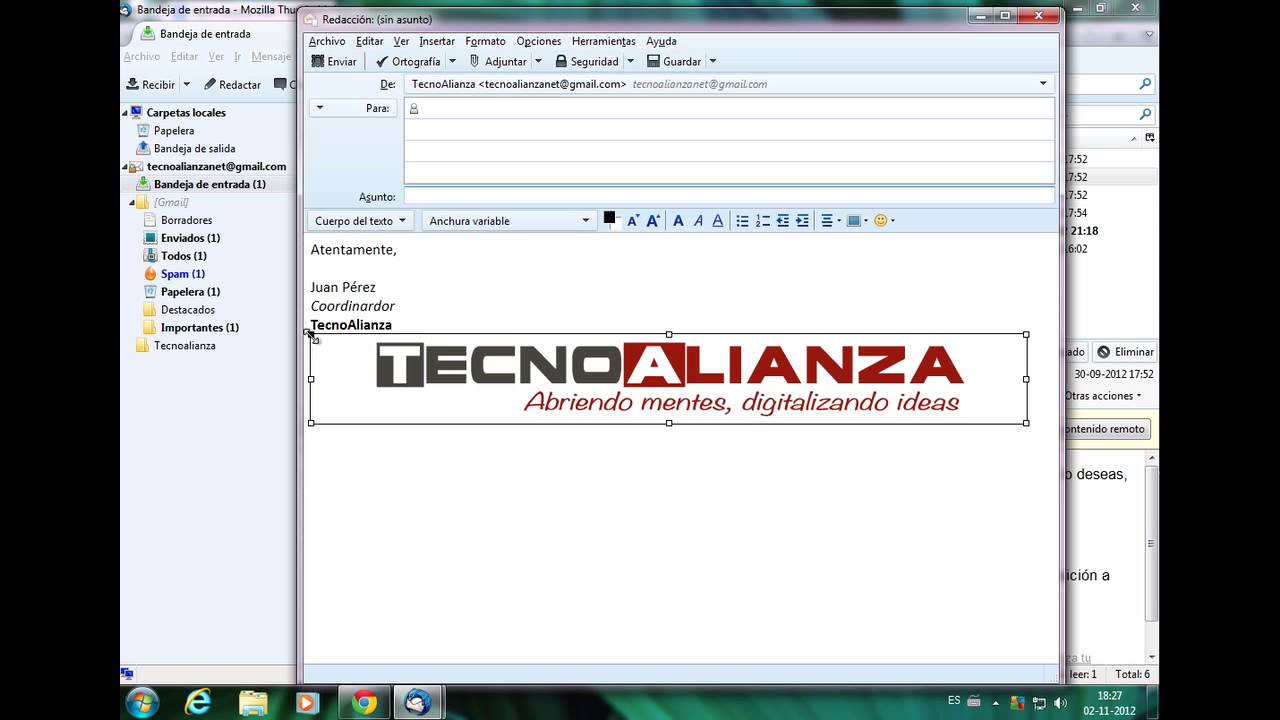Open the Opciones menu
1280x720 pixels.
pos(539,41)
